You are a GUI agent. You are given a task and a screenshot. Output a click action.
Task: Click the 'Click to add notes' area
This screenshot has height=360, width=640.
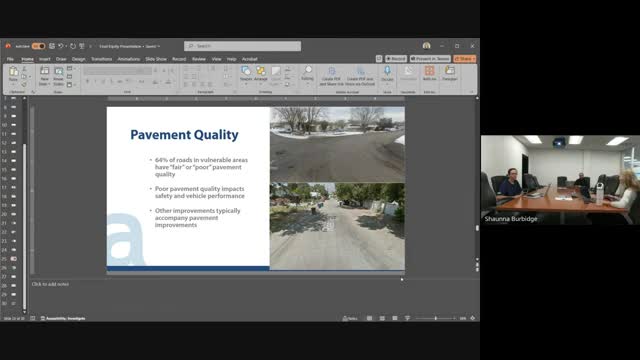[50, 284]
